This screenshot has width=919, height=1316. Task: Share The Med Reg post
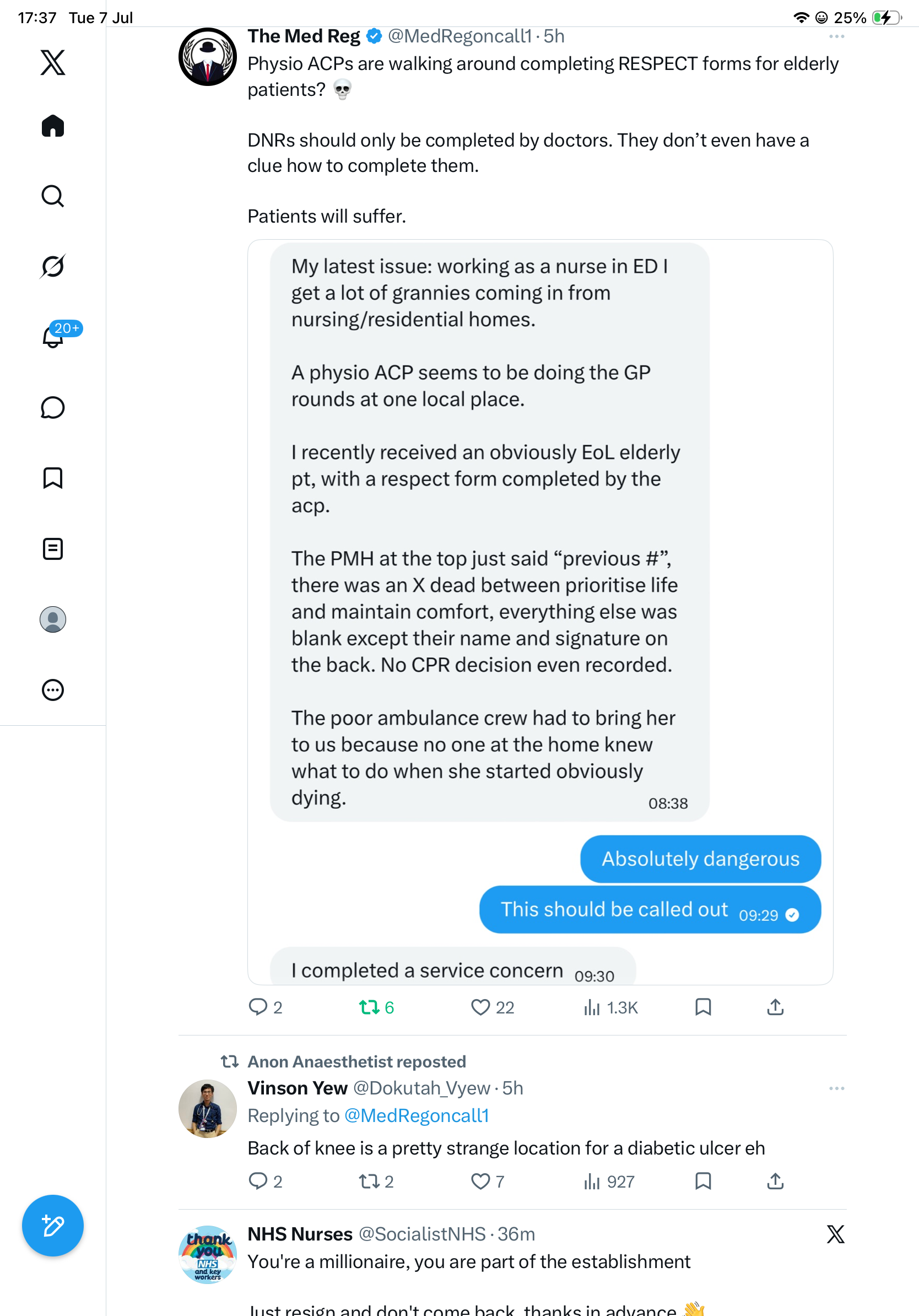[775, 1007]
